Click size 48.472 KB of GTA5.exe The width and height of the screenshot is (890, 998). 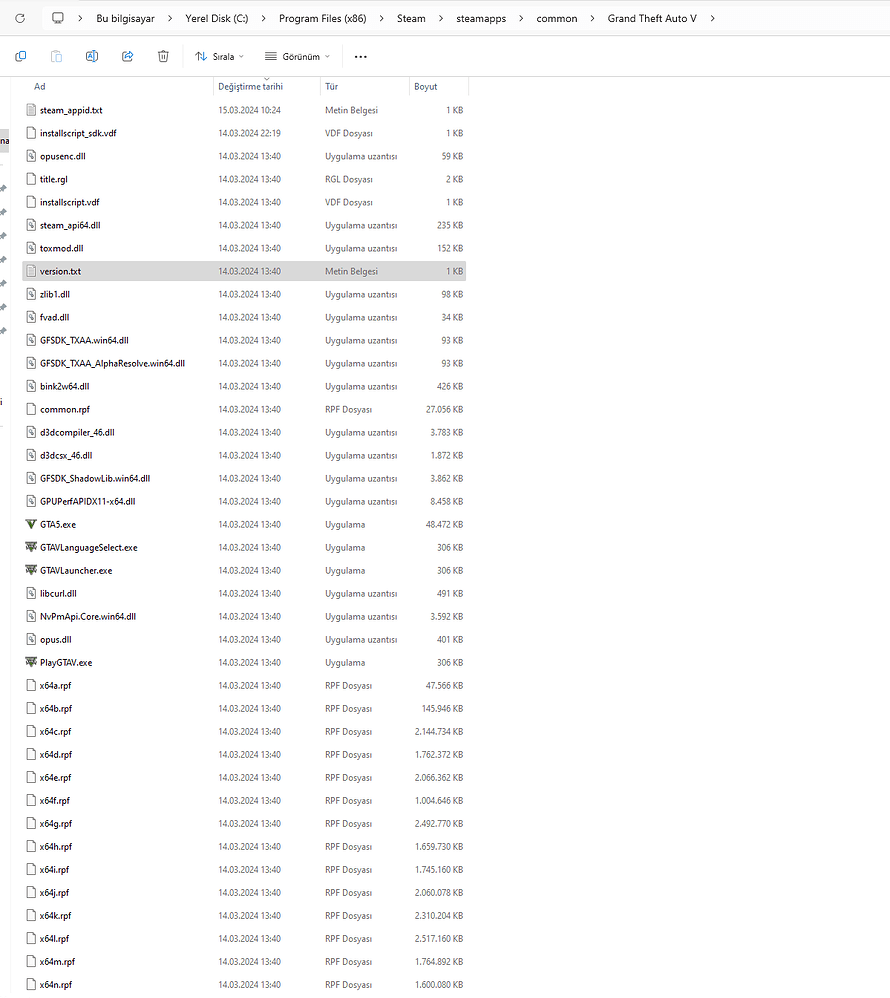point(444,524)
